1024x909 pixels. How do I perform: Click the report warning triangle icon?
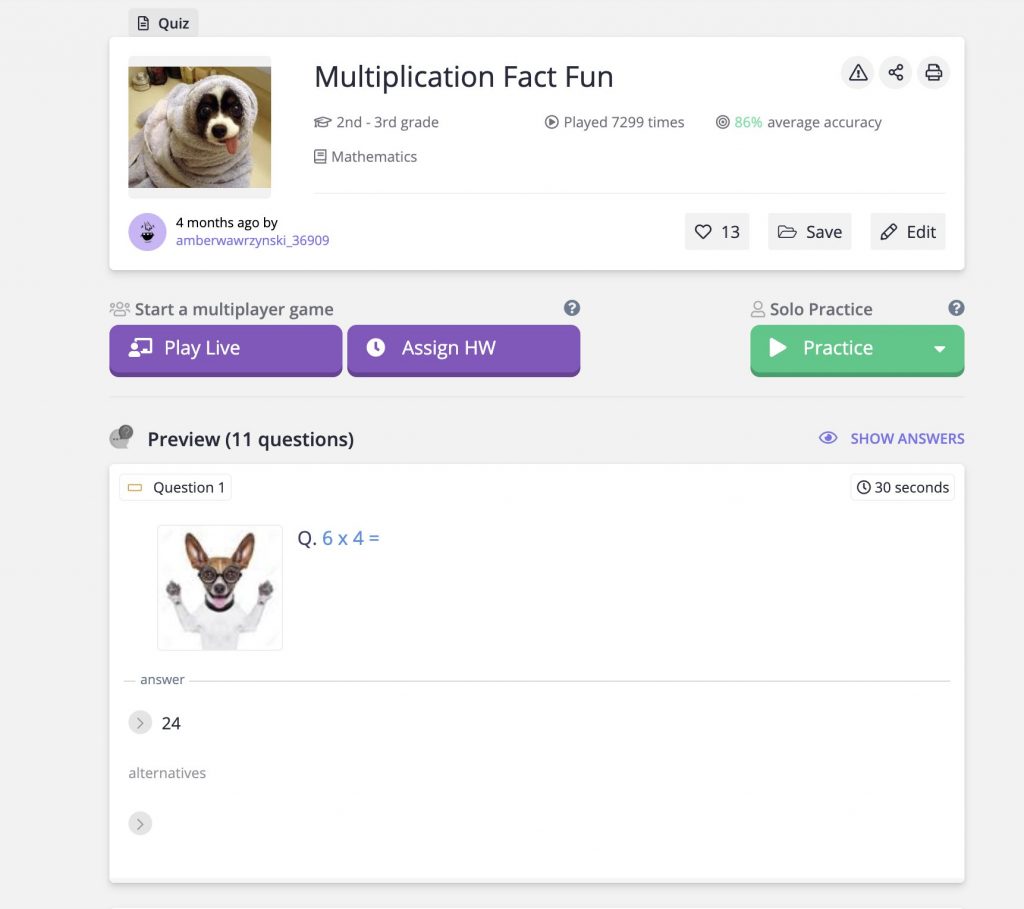coord(857,72)
